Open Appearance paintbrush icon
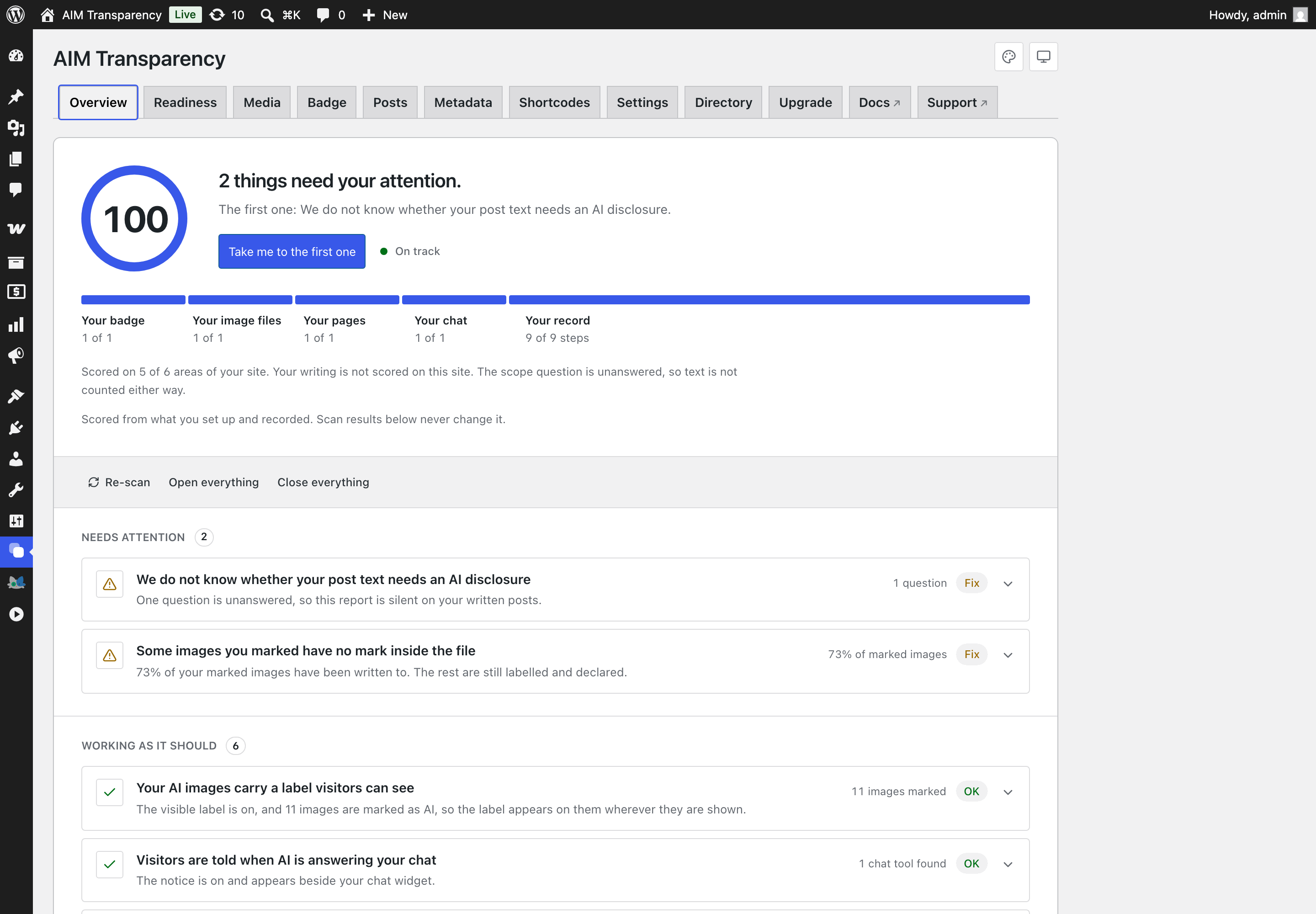The image size is (1316, 914). (16, 396)
